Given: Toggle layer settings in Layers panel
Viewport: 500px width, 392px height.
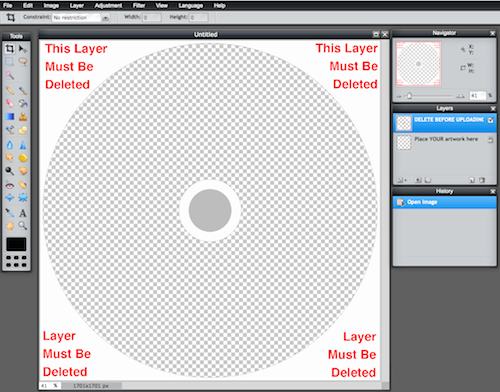Looking at the screenshot, I should point(401,180).
